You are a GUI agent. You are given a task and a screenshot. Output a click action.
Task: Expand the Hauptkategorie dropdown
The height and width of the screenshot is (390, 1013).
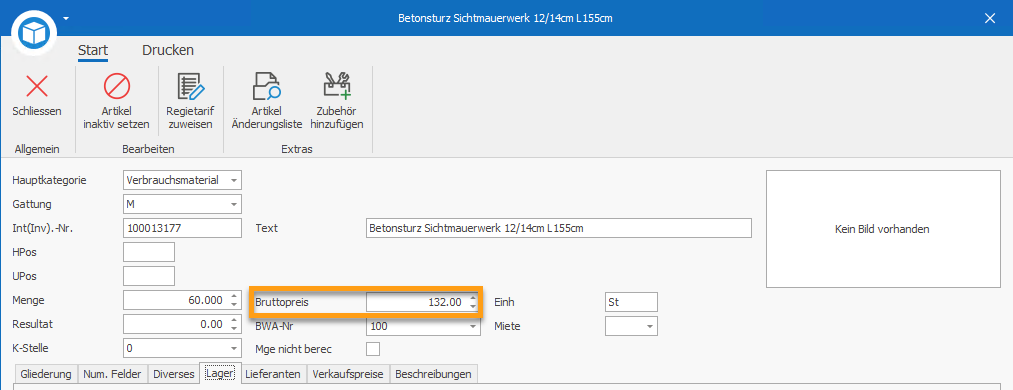tap(234, 180)
